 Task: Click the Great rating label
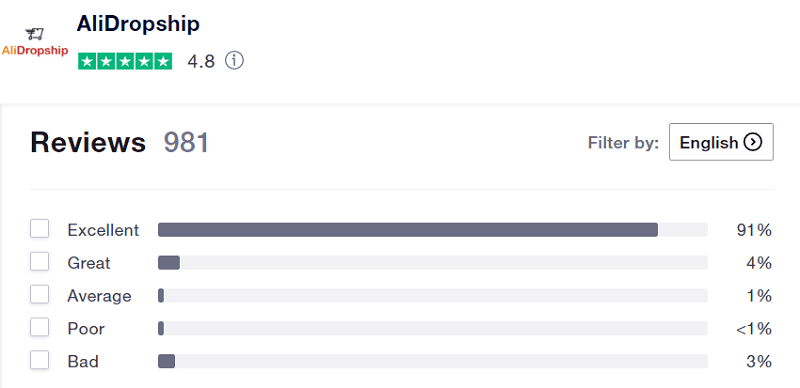point(89,263)
